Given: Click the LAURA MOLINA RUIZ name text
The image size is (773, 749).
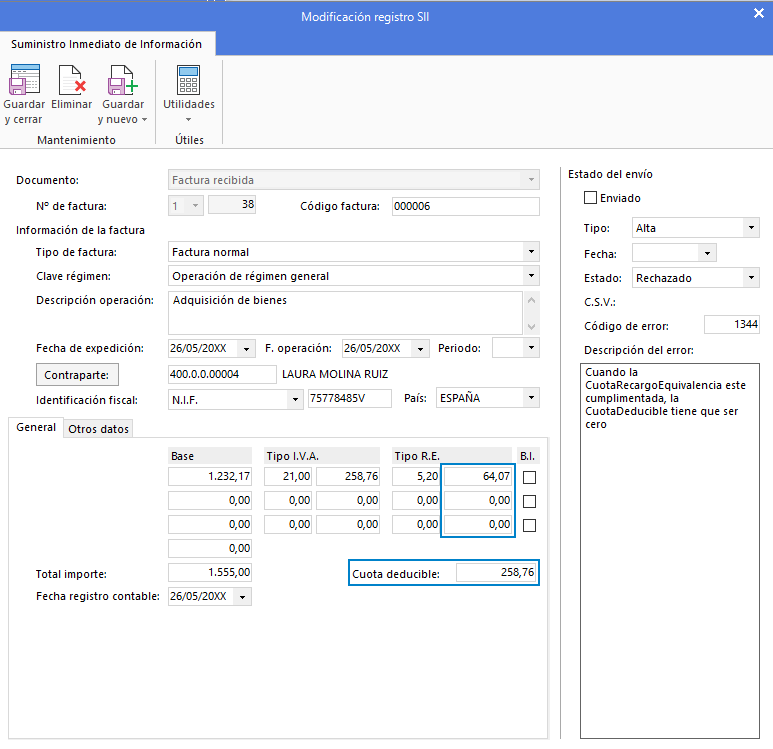Looking at the screenshot, I should [335, 374].
